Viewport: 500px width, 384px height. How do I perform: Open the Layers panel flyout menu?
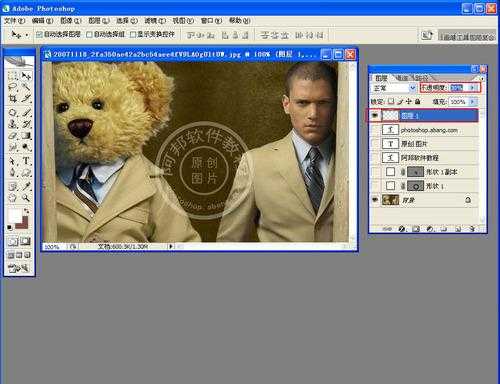coord(482,78)
